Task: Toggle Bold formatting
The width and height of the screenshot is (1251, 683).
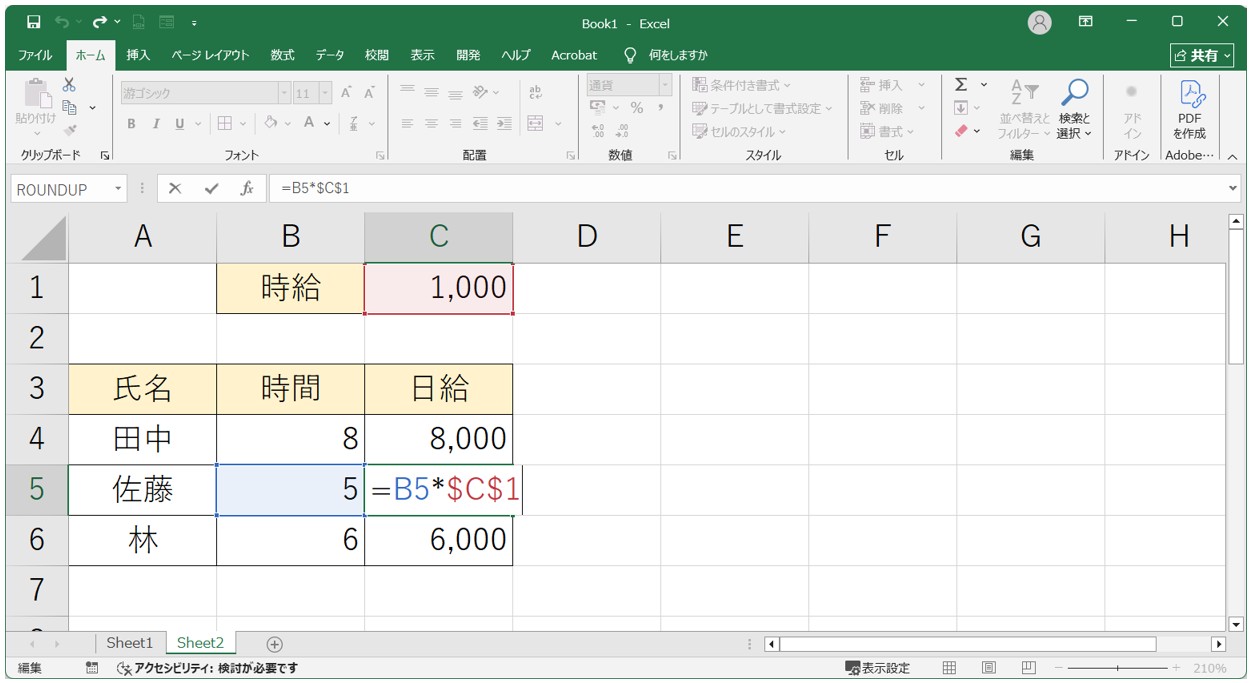Action: tap(131, 124)
